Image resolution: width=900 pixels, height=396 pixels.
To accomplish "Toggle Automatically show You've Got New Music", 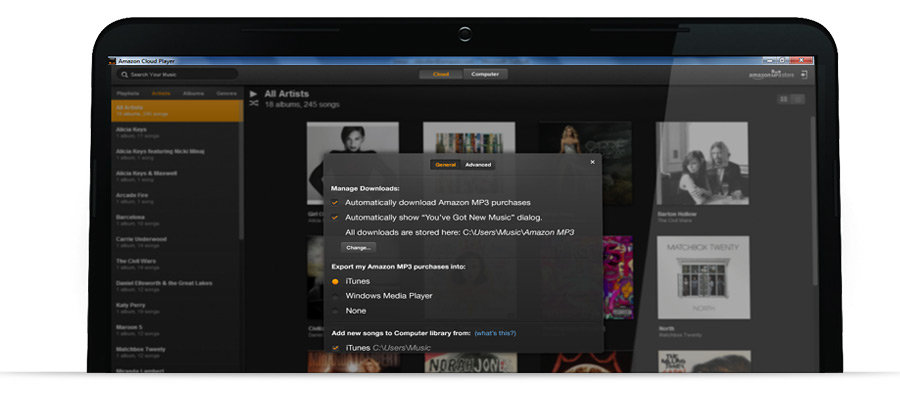I will click(335, 218).
